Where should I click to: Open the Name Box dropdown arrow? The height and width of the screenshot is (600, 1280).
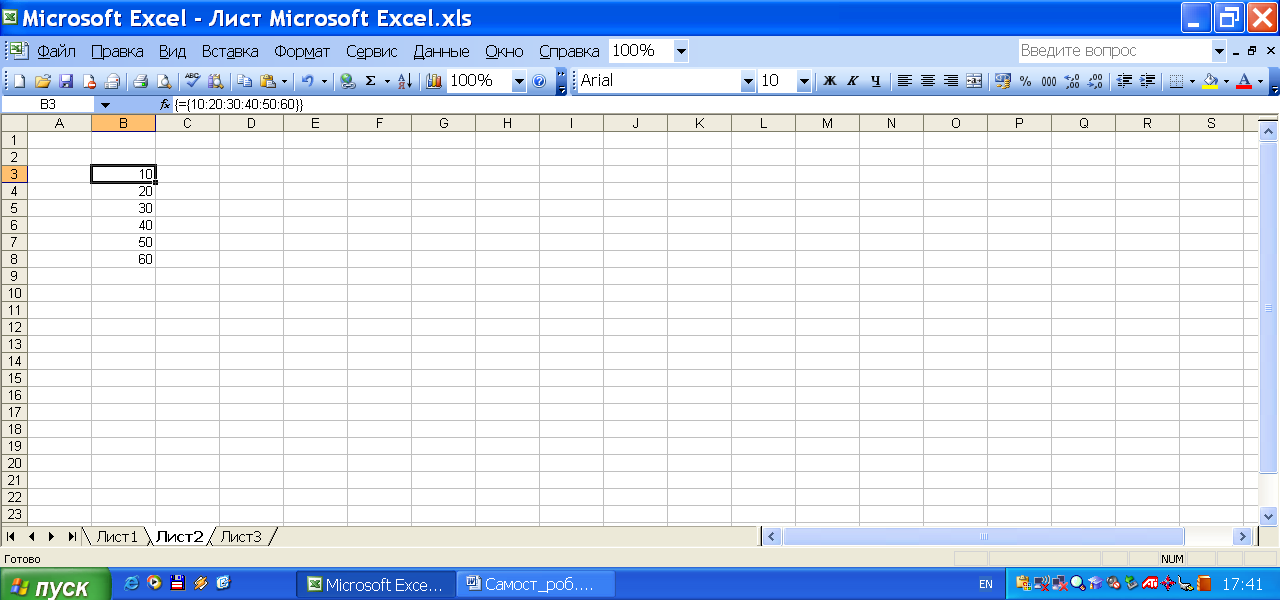(x=106, y=104)
